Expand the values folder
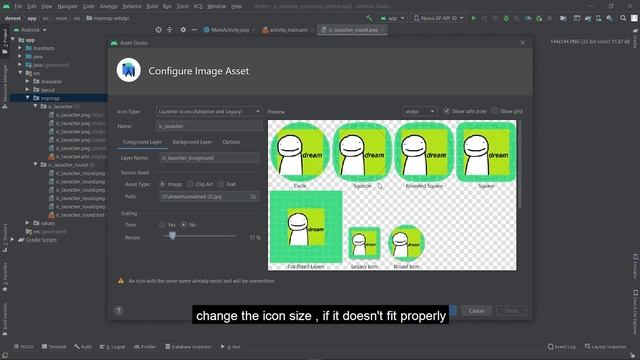640x360 pixels. [28, 223]
